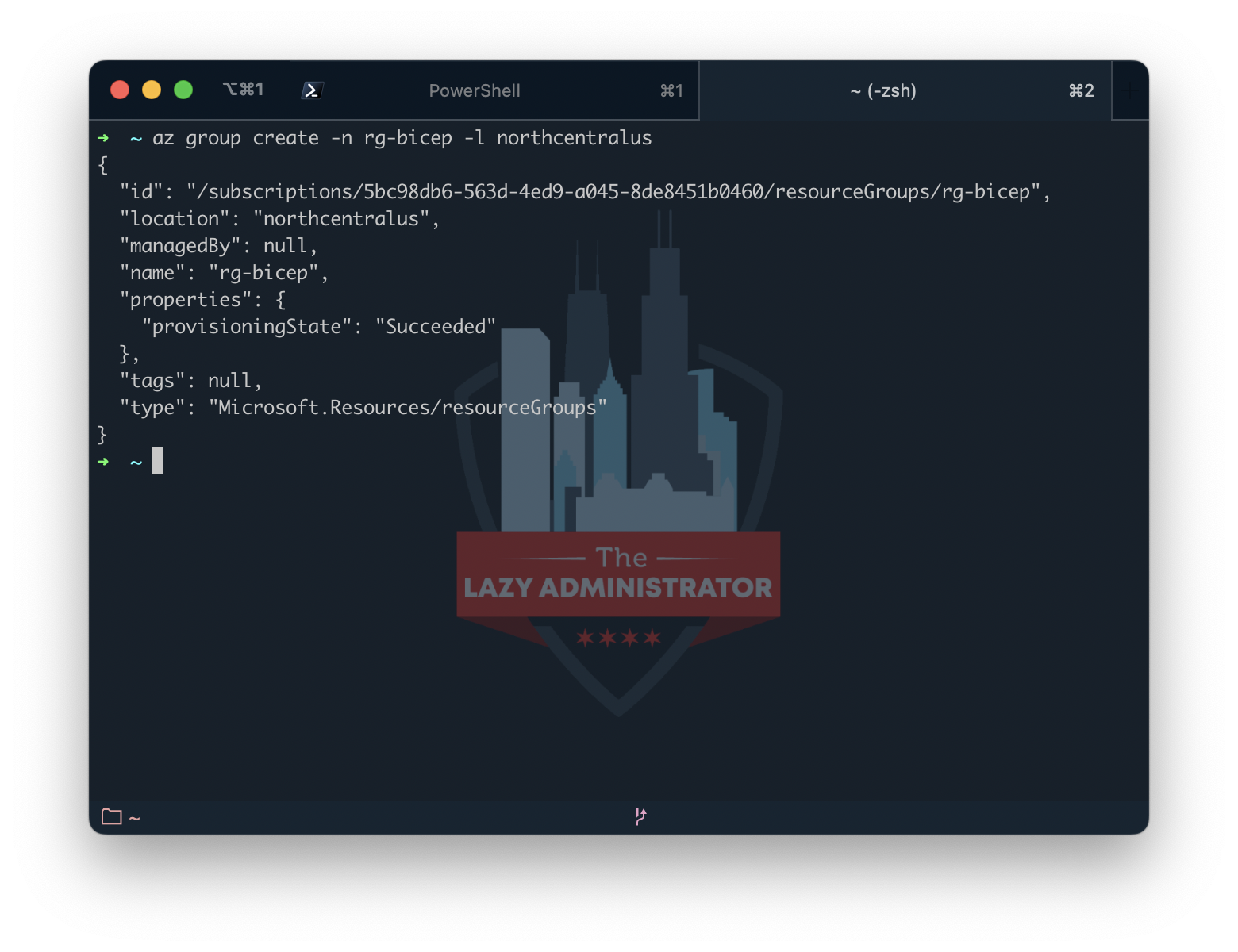Click the tilde path in status bar
Viewport: 1238px width, 952px height.
134,818
